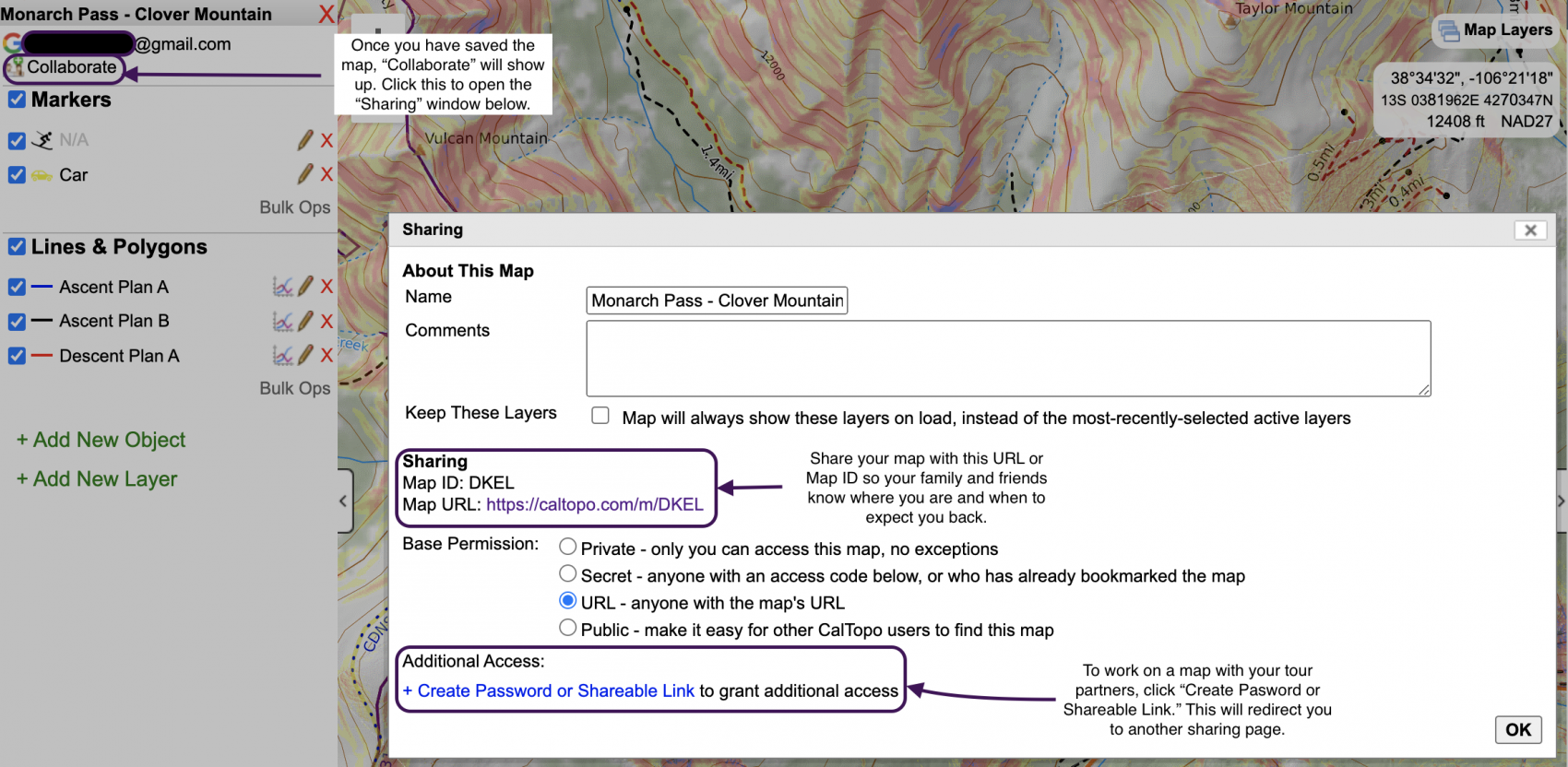Show elevation profile for Ascent Plan B

(x=283, y=321)
